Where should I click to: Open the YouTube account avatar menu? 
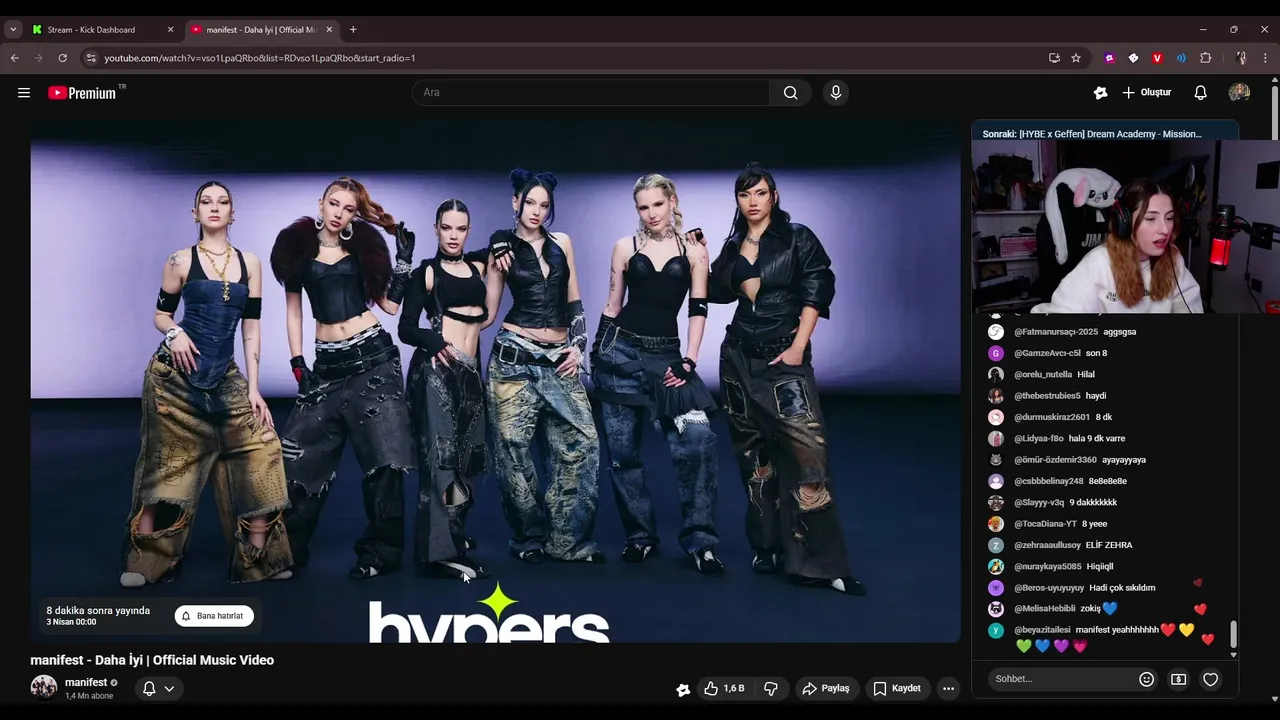pyautogui.click(x=1239, y=93)
